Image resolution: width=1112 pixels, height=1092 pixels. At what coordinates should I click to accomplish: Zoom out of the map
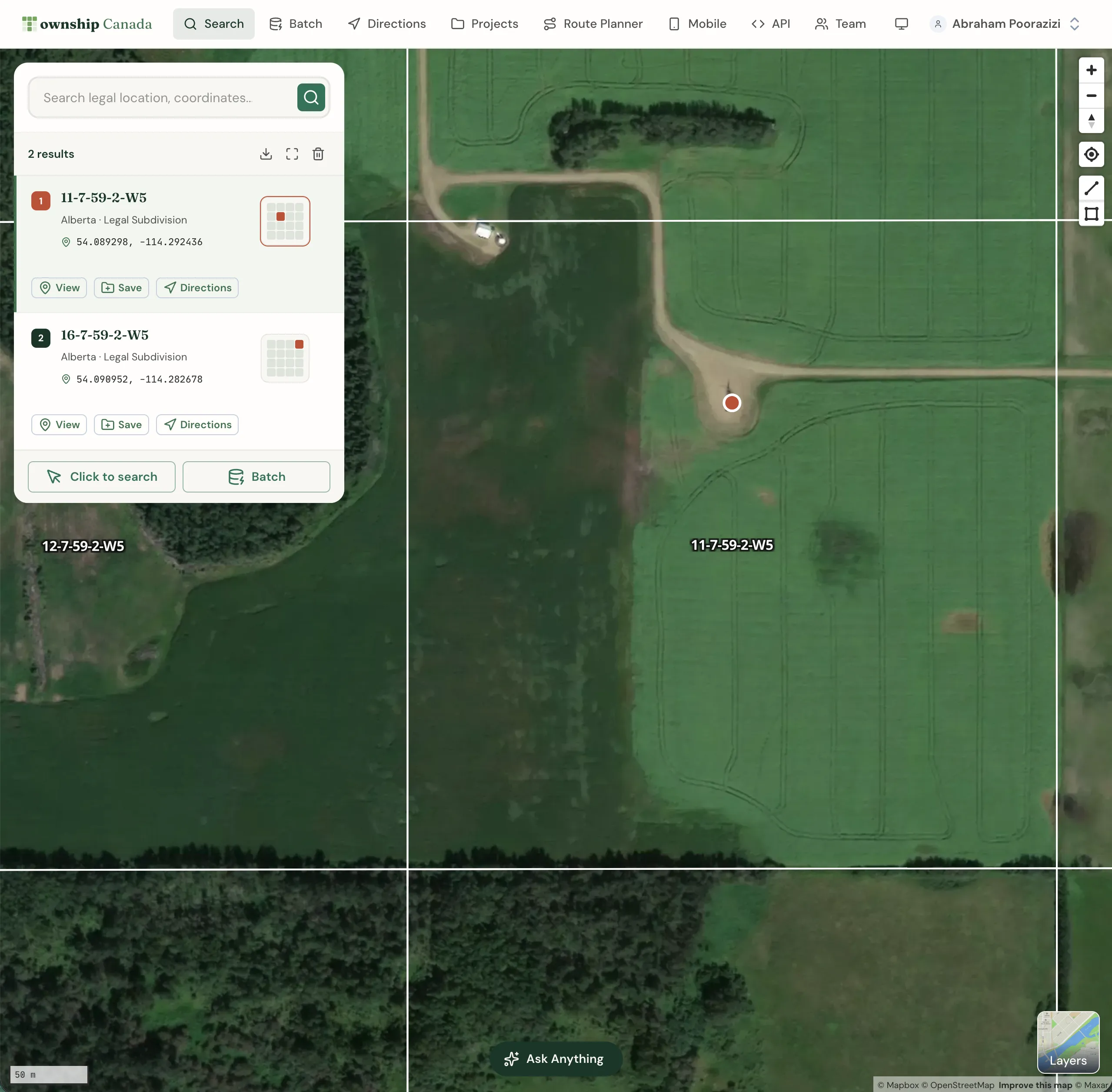point(1091,96)
